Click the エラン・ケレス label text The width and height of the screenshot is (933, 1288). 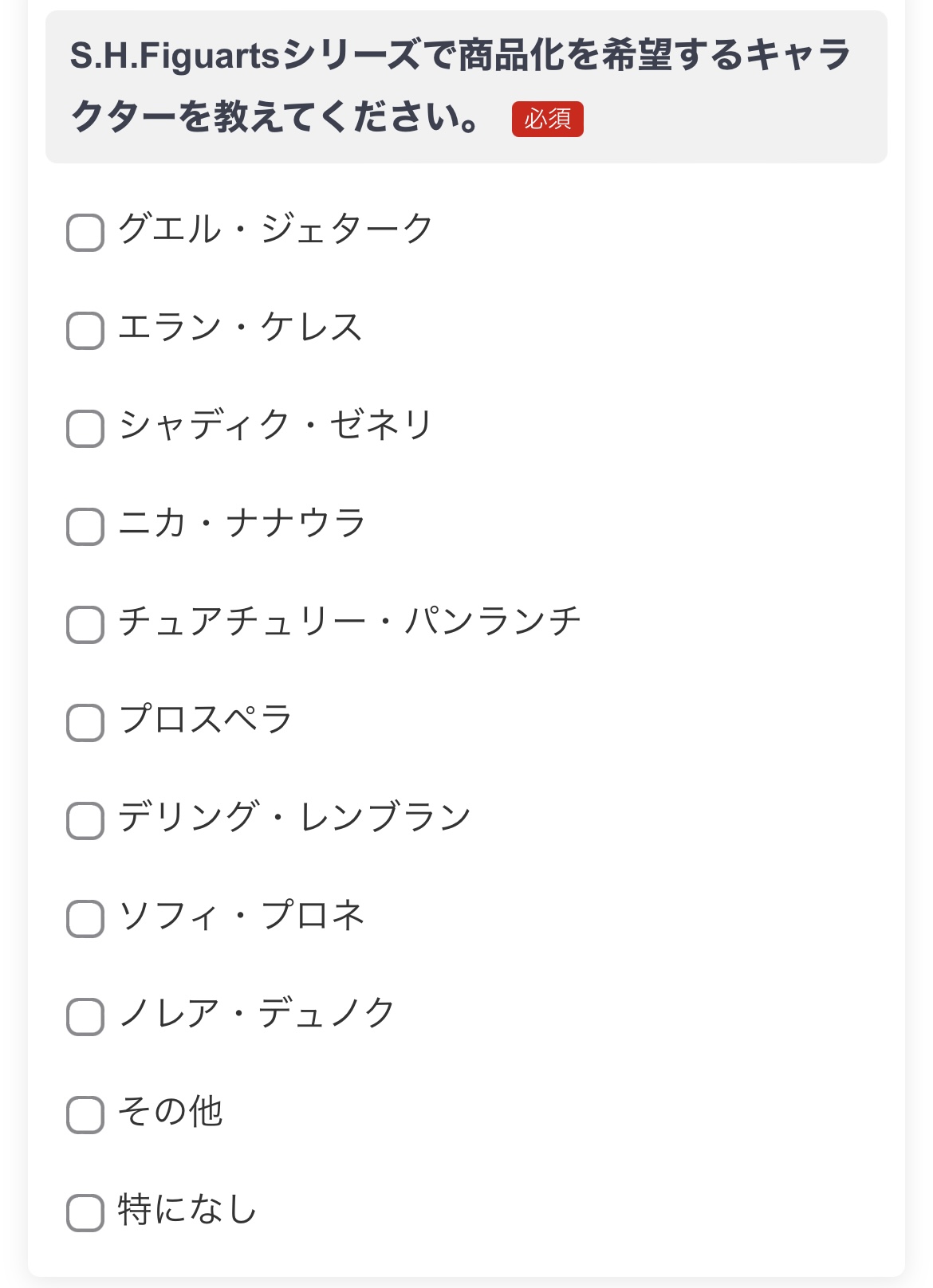[x=241, y=328]
